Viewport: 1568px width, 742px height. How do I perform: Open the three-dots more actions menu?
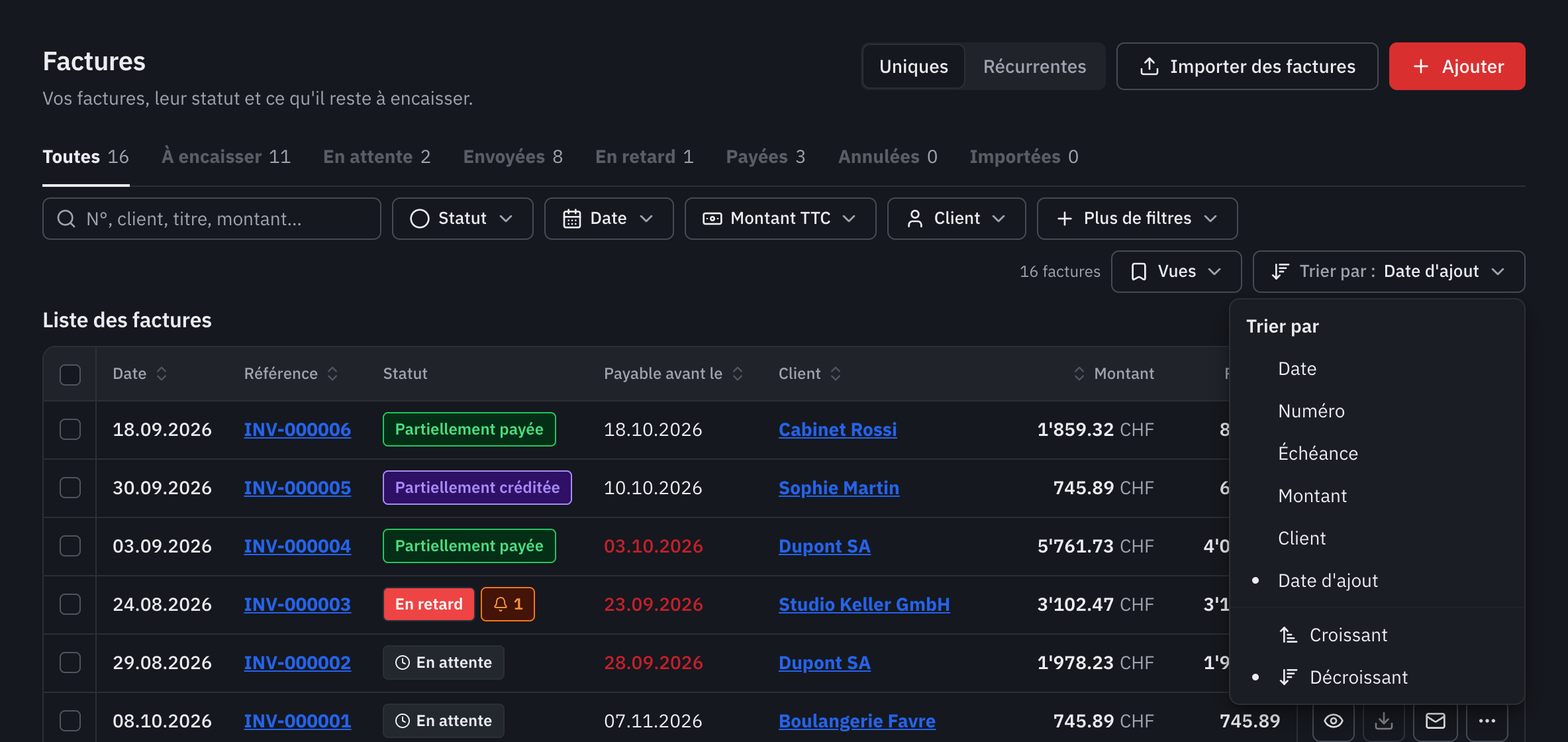pyautogui.click(x=1487, y=721)
